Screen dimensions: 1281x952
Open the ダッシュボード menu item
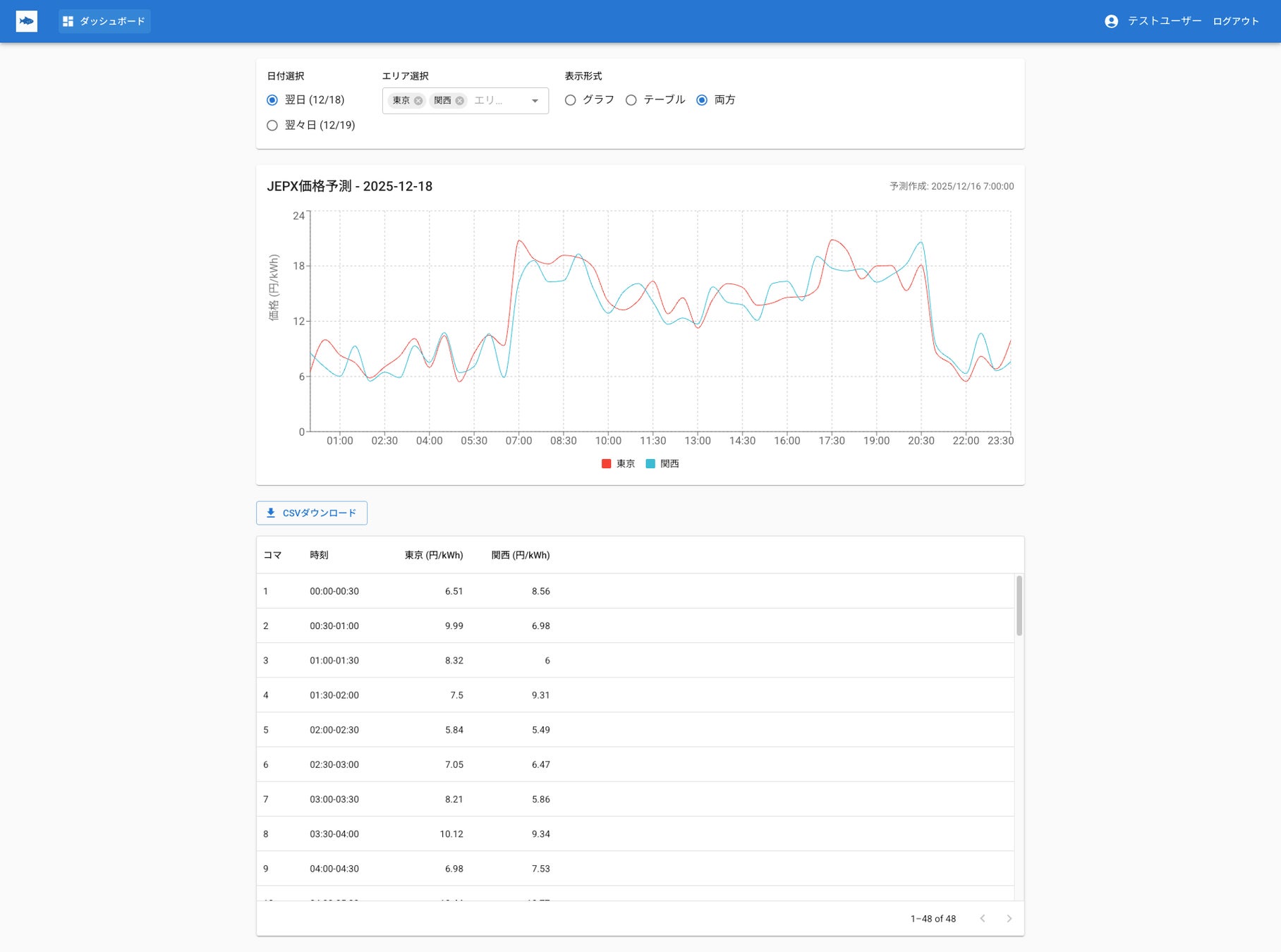click(104, 21)
